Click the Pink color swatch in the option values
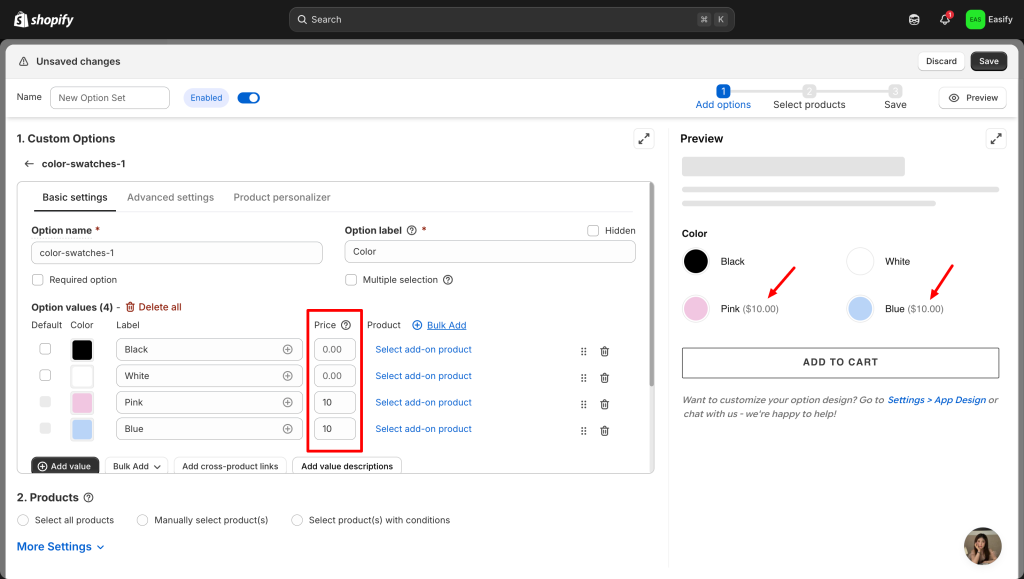 82,403
